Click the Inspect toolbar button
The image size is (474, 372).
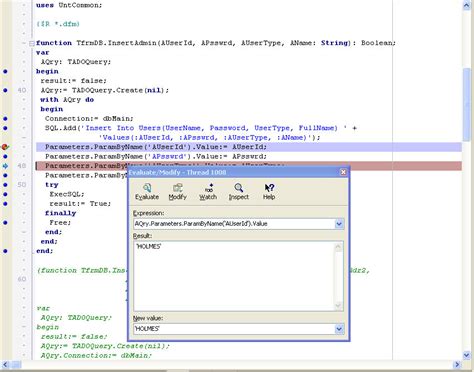tap(239, 192)
